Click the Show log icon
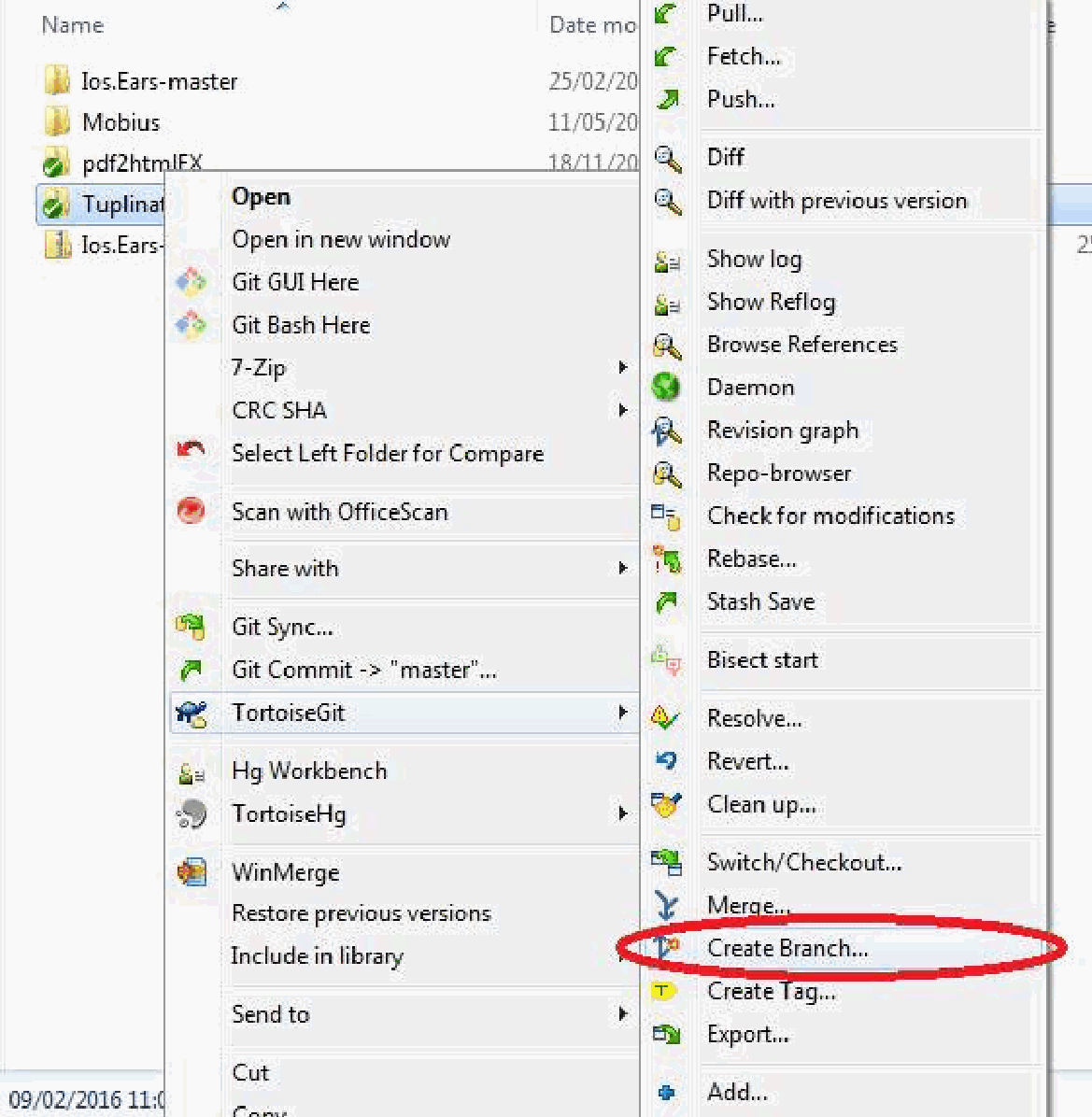The width and height of the screenshot is (1092, 1117). coord(667,262)
